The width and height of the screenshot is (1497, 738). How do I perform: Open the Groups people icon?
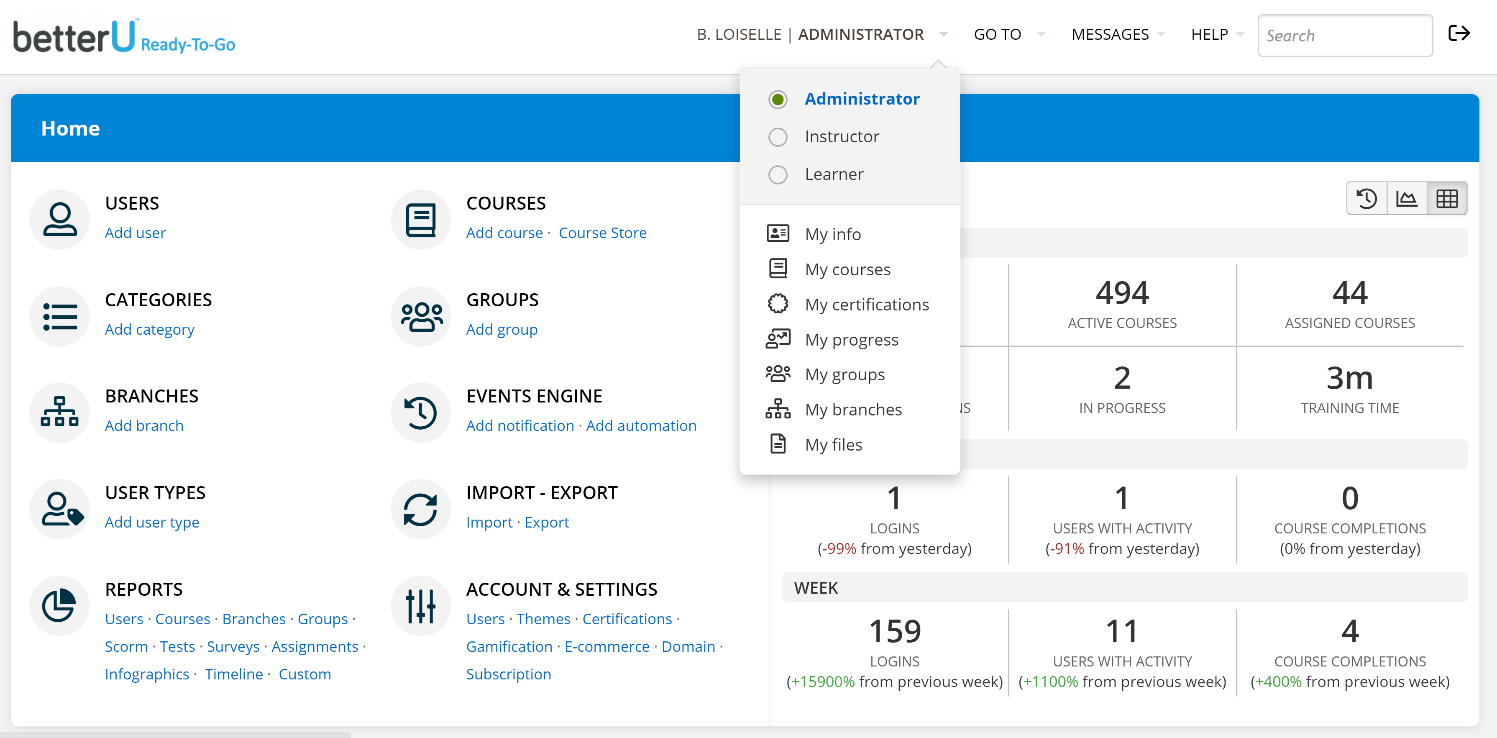coord(421,316)
